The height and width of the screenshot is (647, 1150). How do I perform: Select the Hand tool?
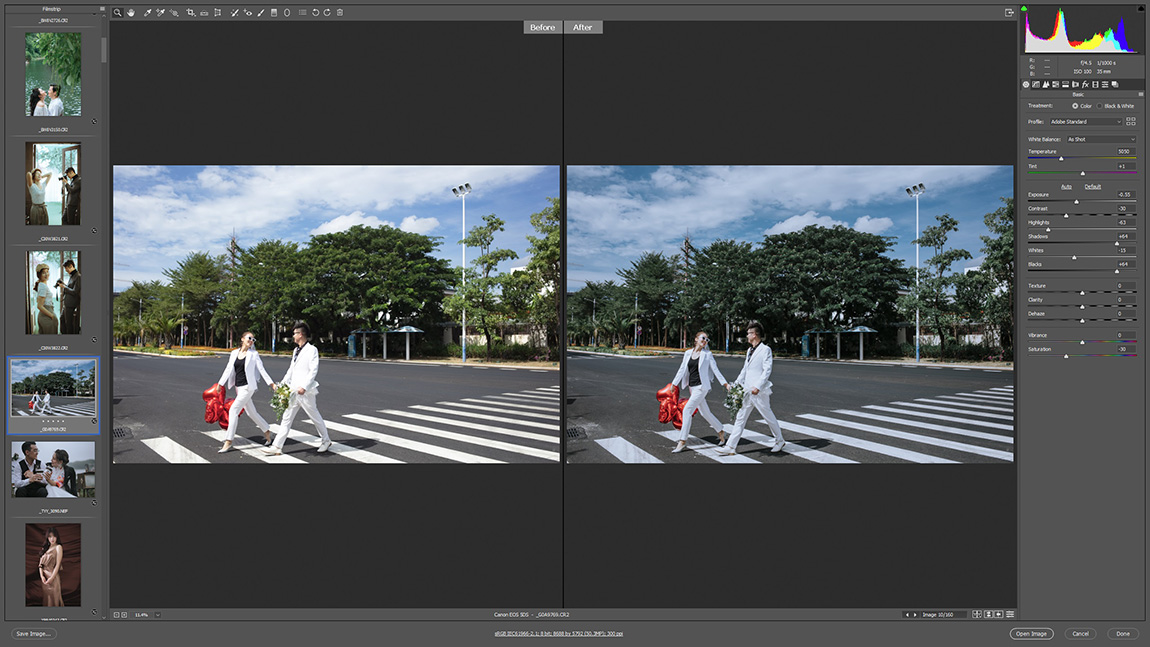[x=131, y=12]
